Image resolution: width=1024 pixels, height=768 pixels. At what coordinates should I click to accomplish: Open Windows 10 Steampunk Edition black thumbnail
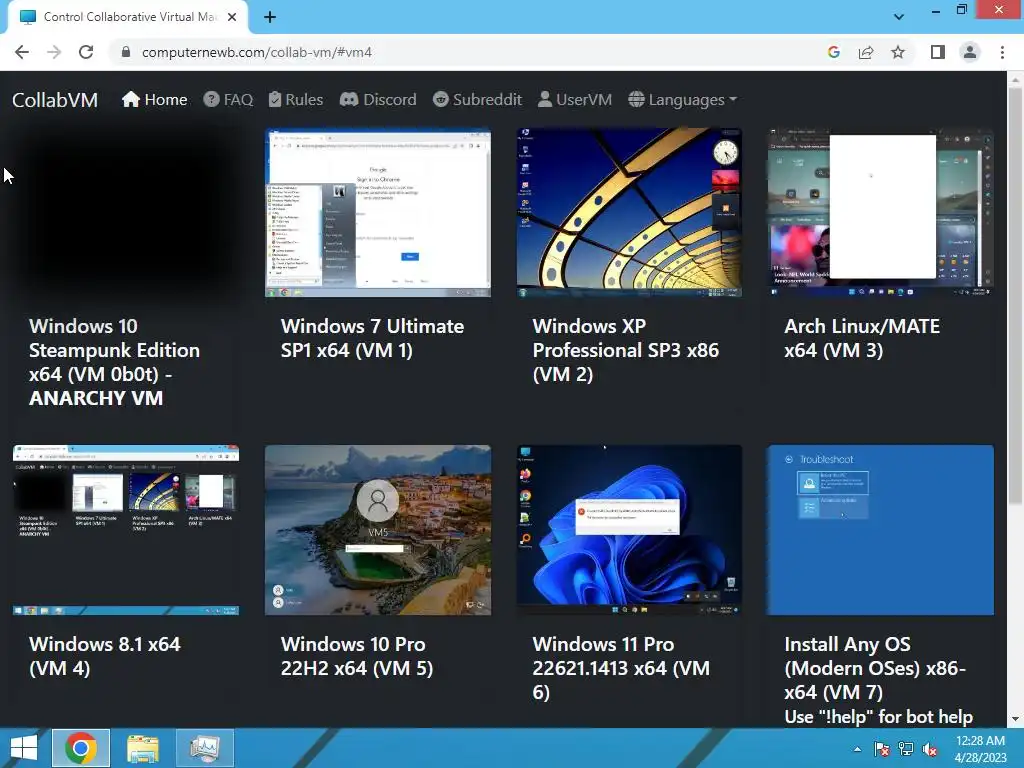point(126,212)
